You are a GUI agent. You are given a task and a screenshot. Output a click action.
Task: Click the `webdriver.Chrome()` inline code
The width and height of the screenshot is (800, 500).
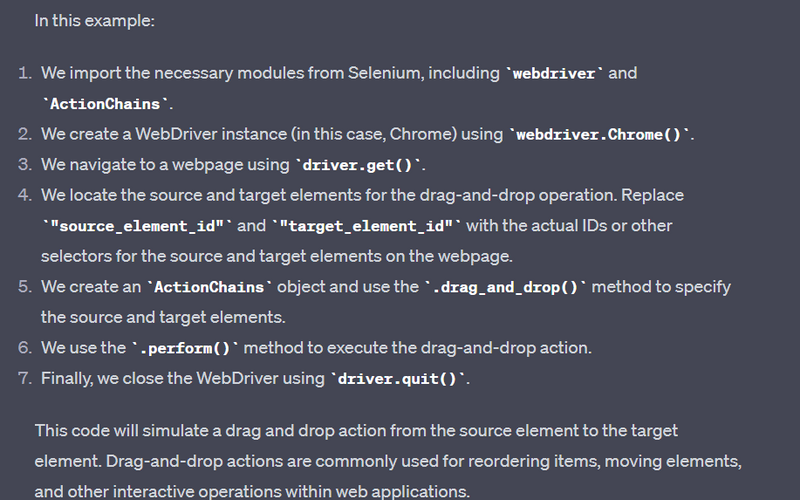[x=601, y=135]
